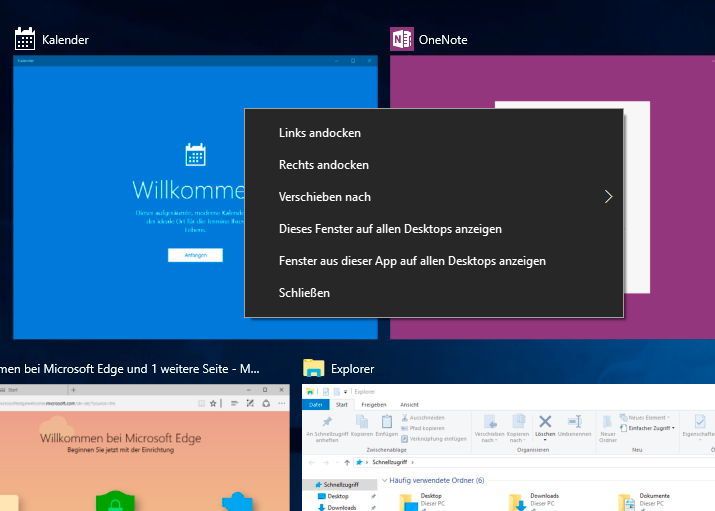The width and height of the screenshot is (715, 511).
Task: Click the new tab plus button in Edge
Action: point(73,390)
